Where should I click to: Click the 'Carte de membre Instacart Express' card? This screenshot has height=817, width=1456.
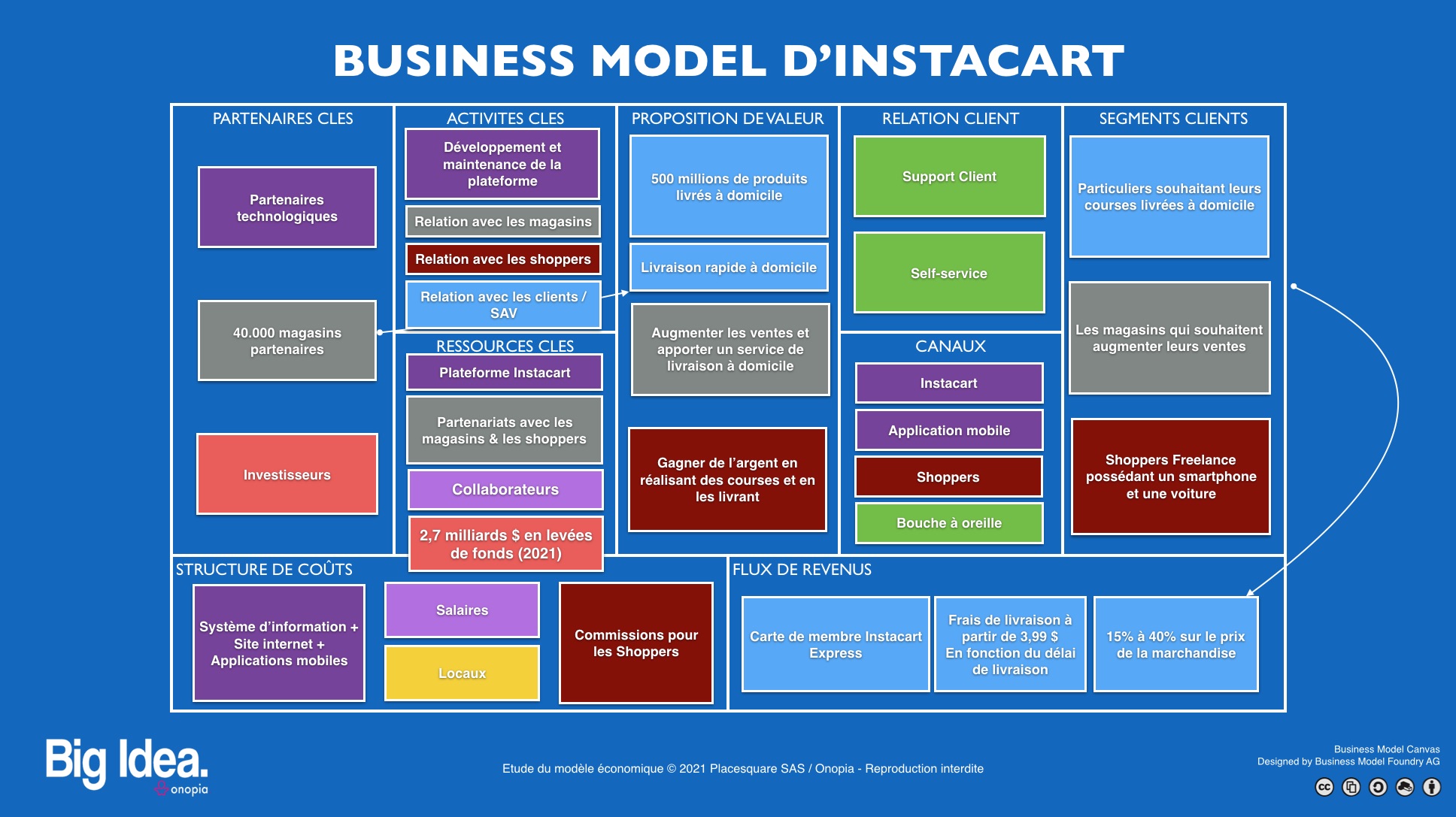[x=836, y=644]
